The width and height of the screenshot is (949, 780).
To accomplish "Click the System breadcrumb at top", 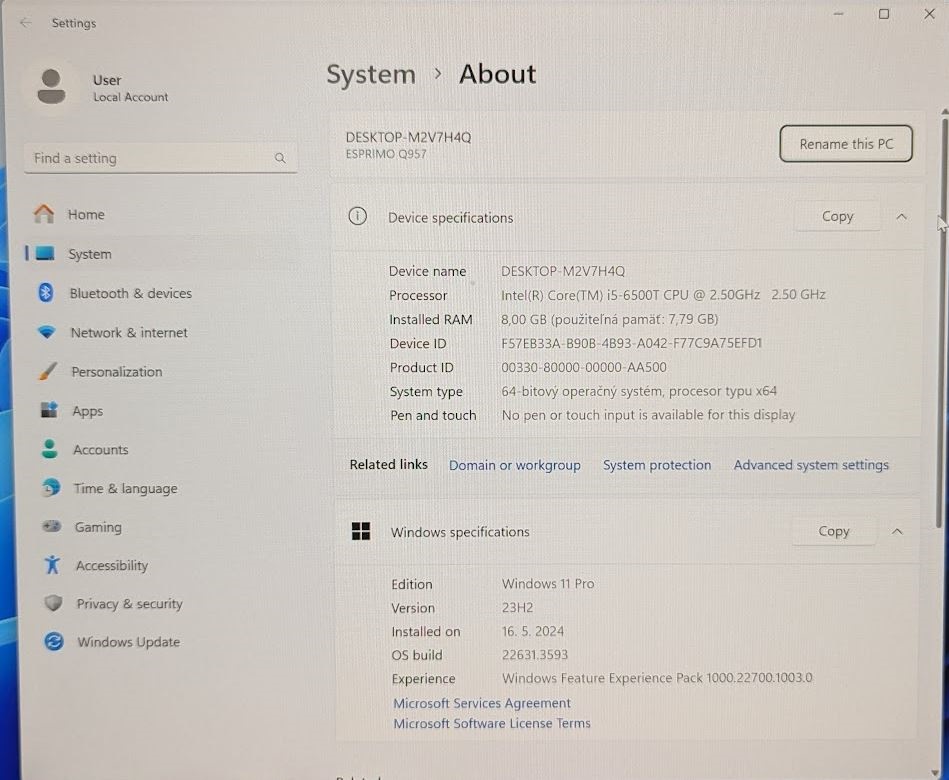I will (x=371, y=74).
